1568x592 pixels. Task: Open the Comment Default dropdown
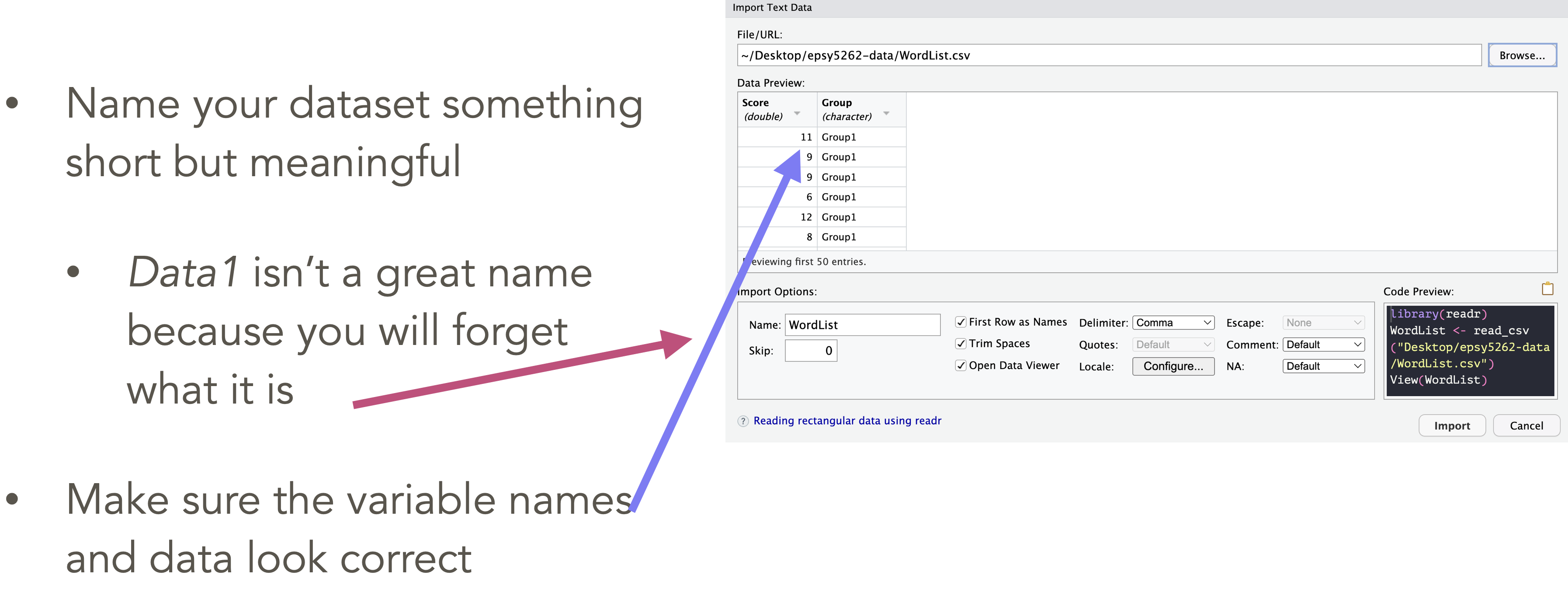pyautogui.click(x=1323, y=345)
